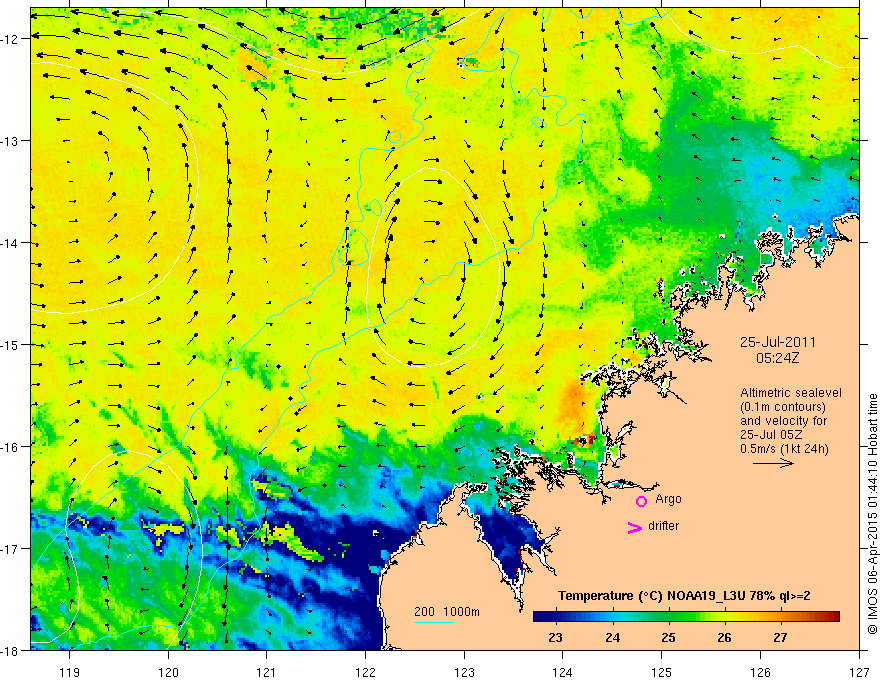Click the 126 longitude axis label
This screenshot has height=680, width=880.
[x=760, y=672]
